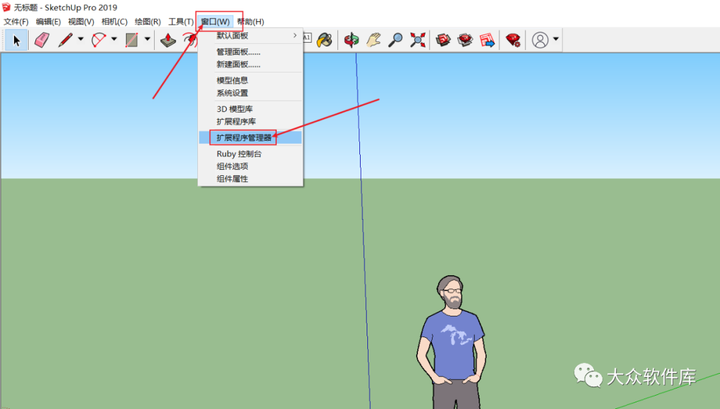This screenshot has height=409, width=720.
Task: Choose 组件属性 from the menu
Action: pos(251,179)
